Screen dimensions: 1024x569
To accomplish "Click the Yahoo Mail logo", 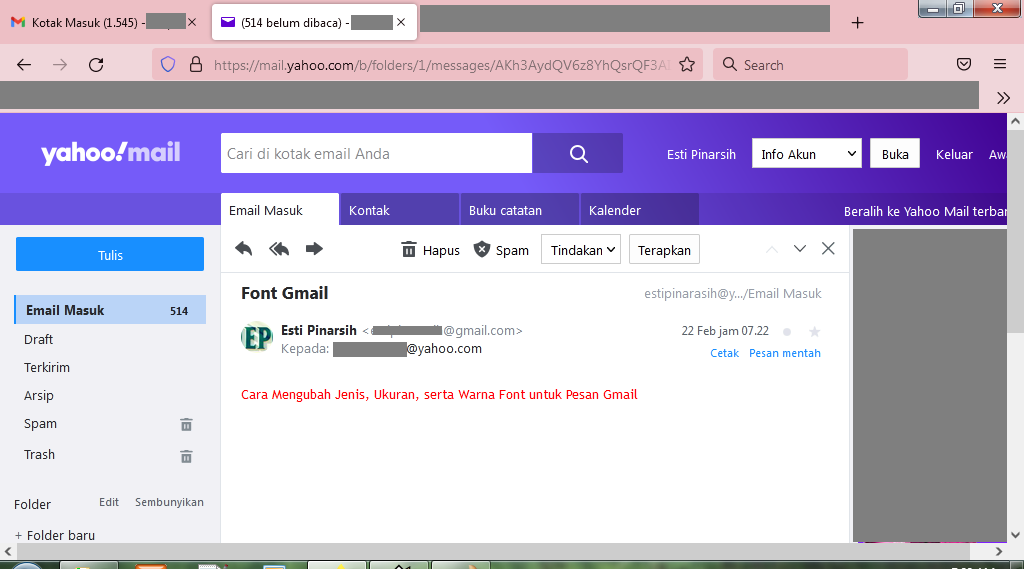I will [110, 153].
